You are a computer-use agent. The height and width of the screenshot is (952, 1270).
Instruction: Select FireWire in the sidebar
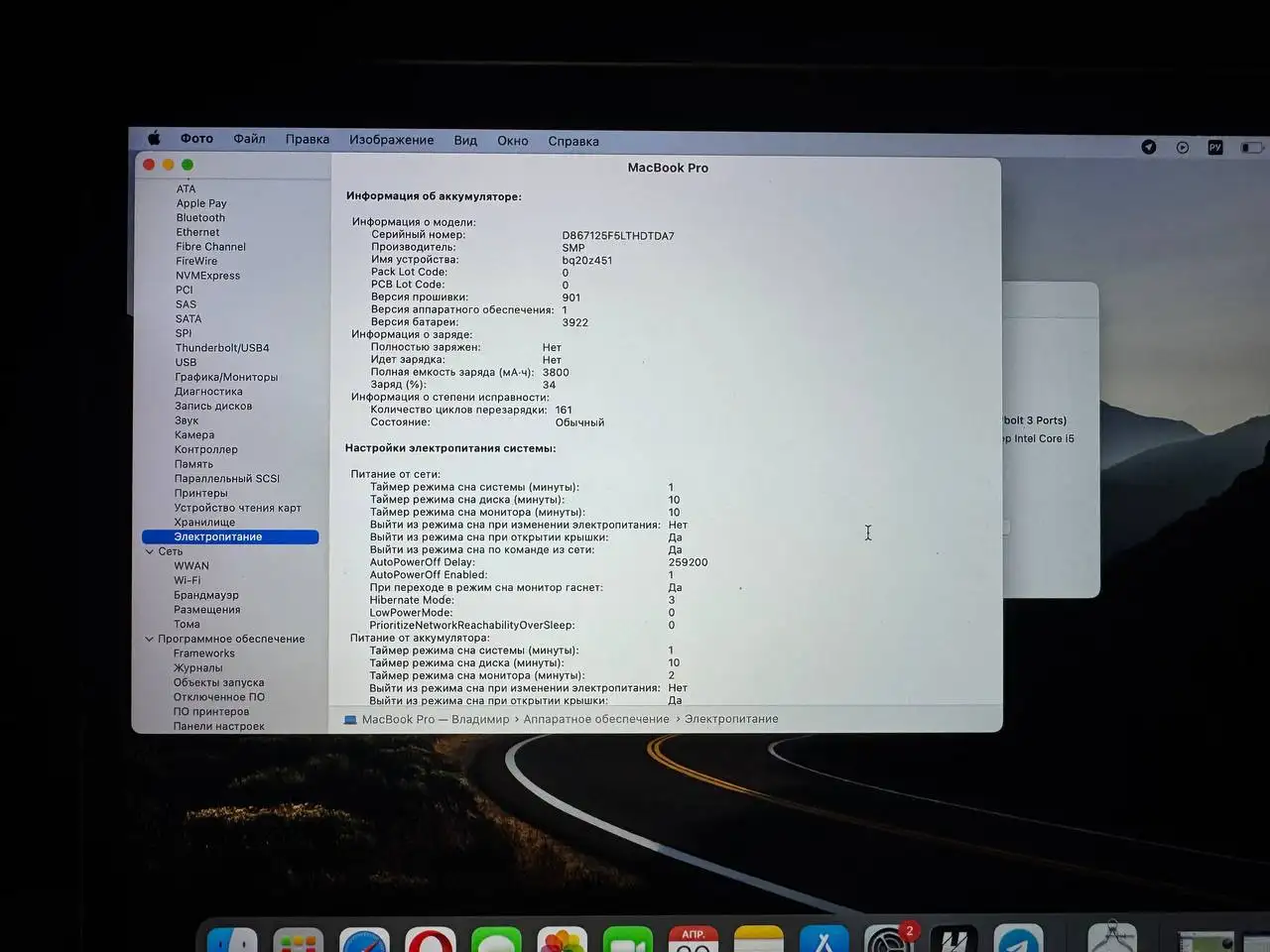coord(196,261)
